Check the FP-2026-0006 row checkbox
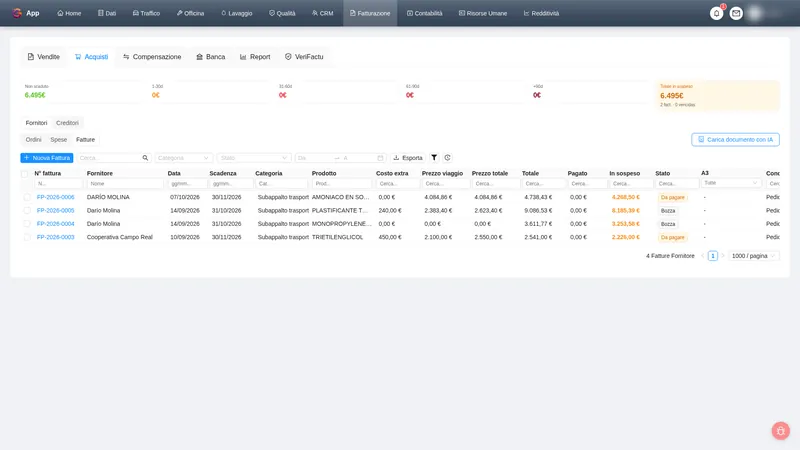Viewport: 800px width, 450px height. [x=27, y=197]
